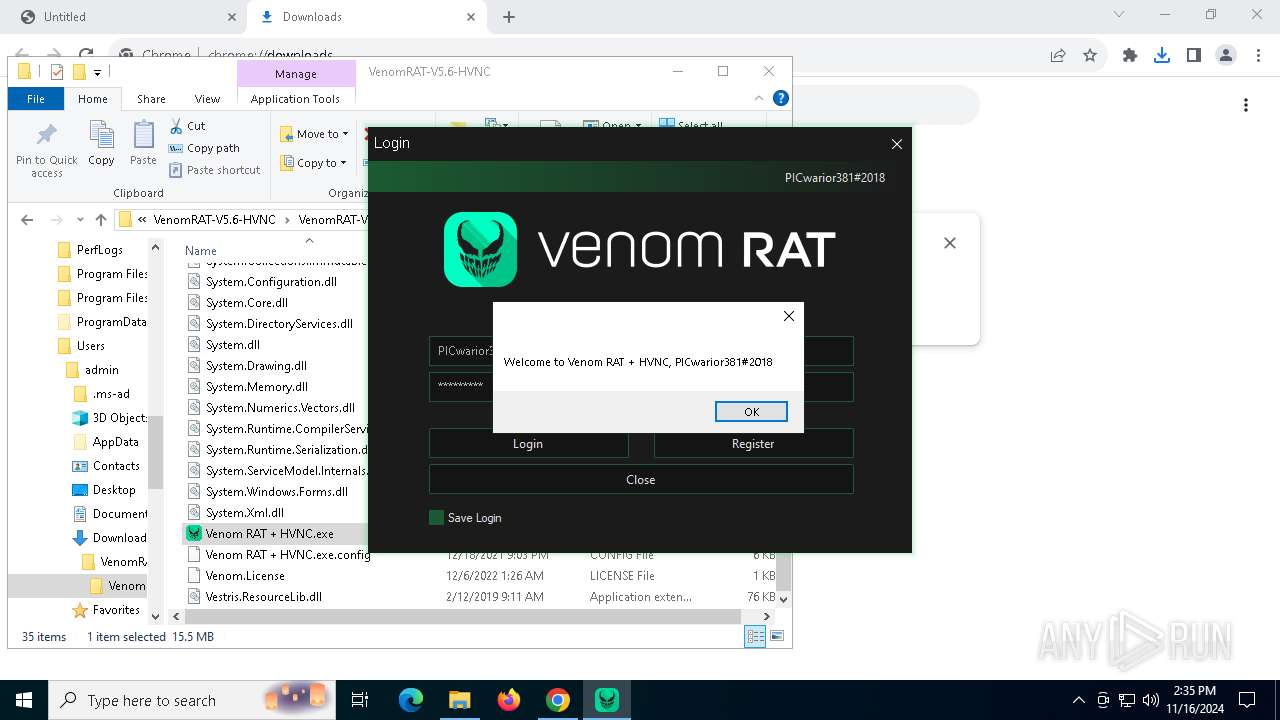Viewport: 1280px width, 720px height.
Task: Click the Name column header
Action: (x=201, y=251)
